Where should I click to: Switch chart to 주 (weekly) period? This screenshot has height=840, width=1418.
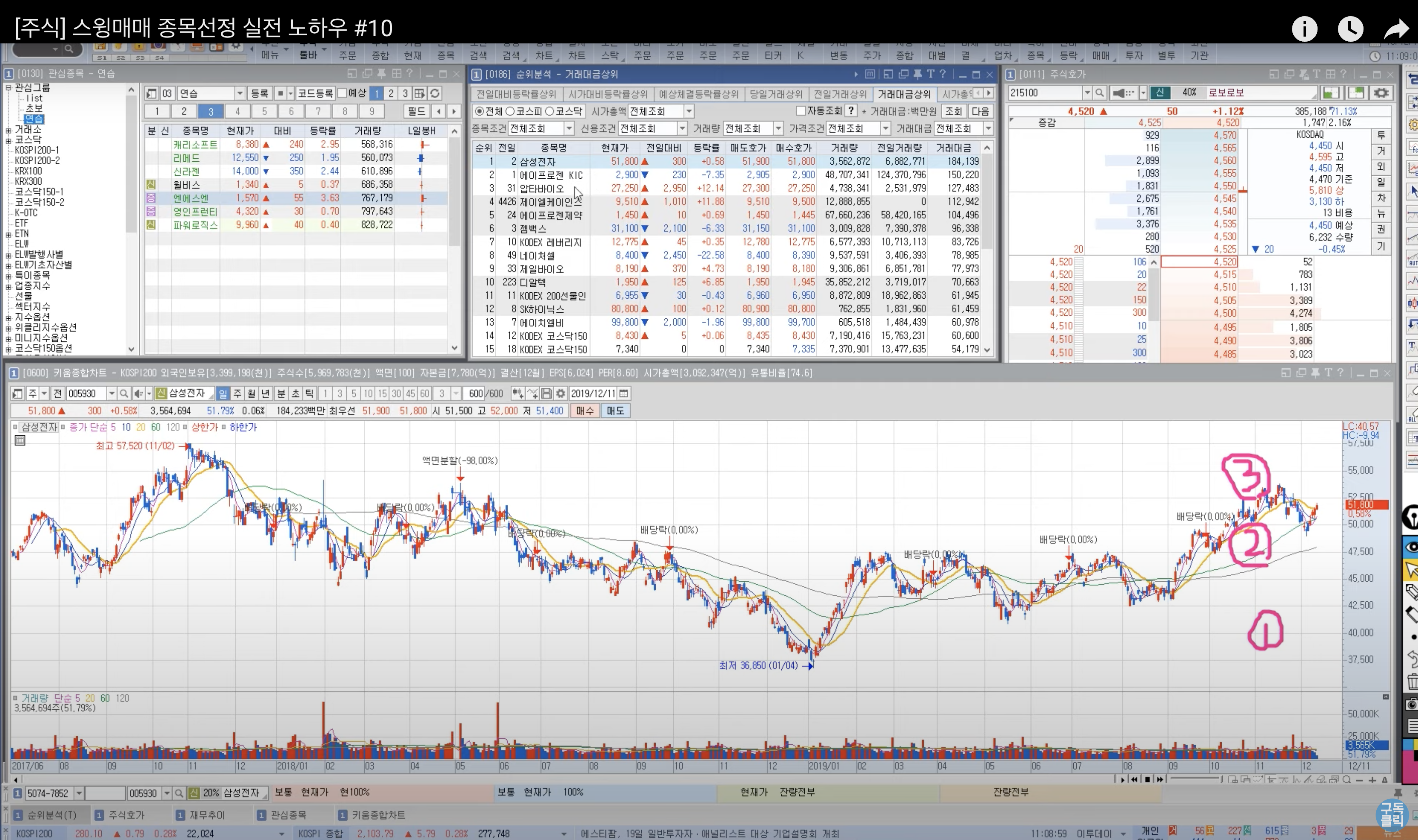237,393
